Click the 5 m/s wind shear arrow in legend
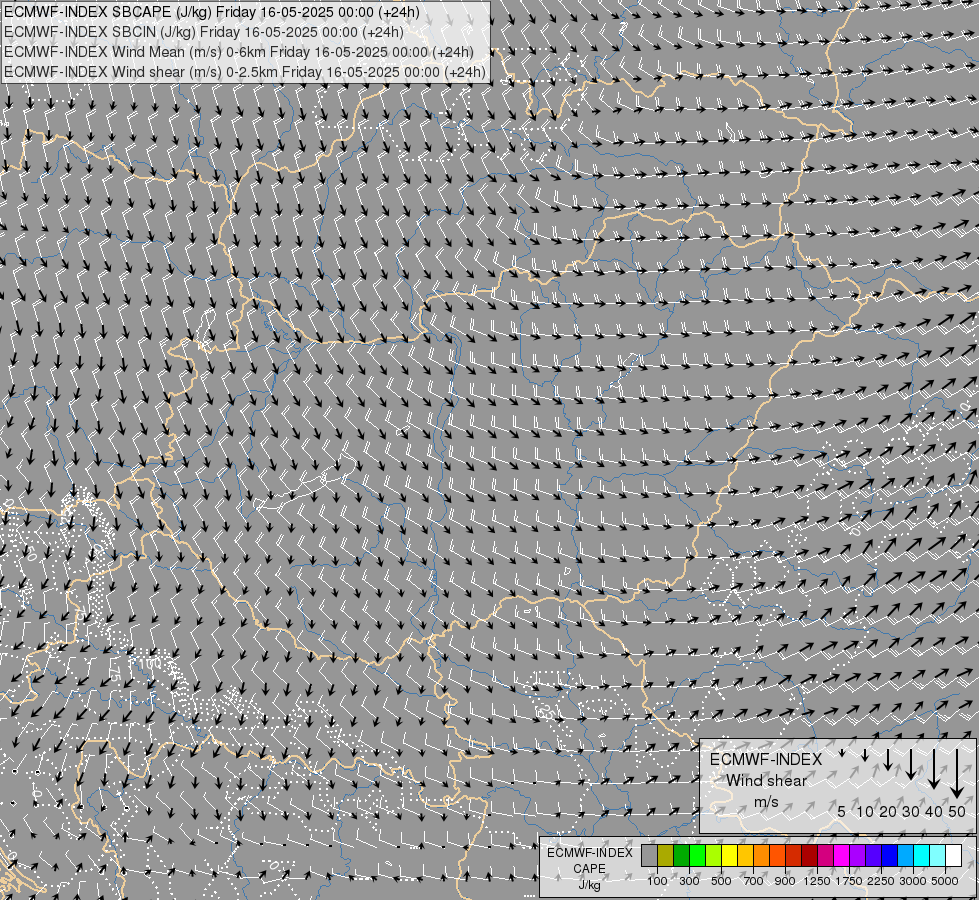This screenshot has width=979, height=900. (842, 753)
